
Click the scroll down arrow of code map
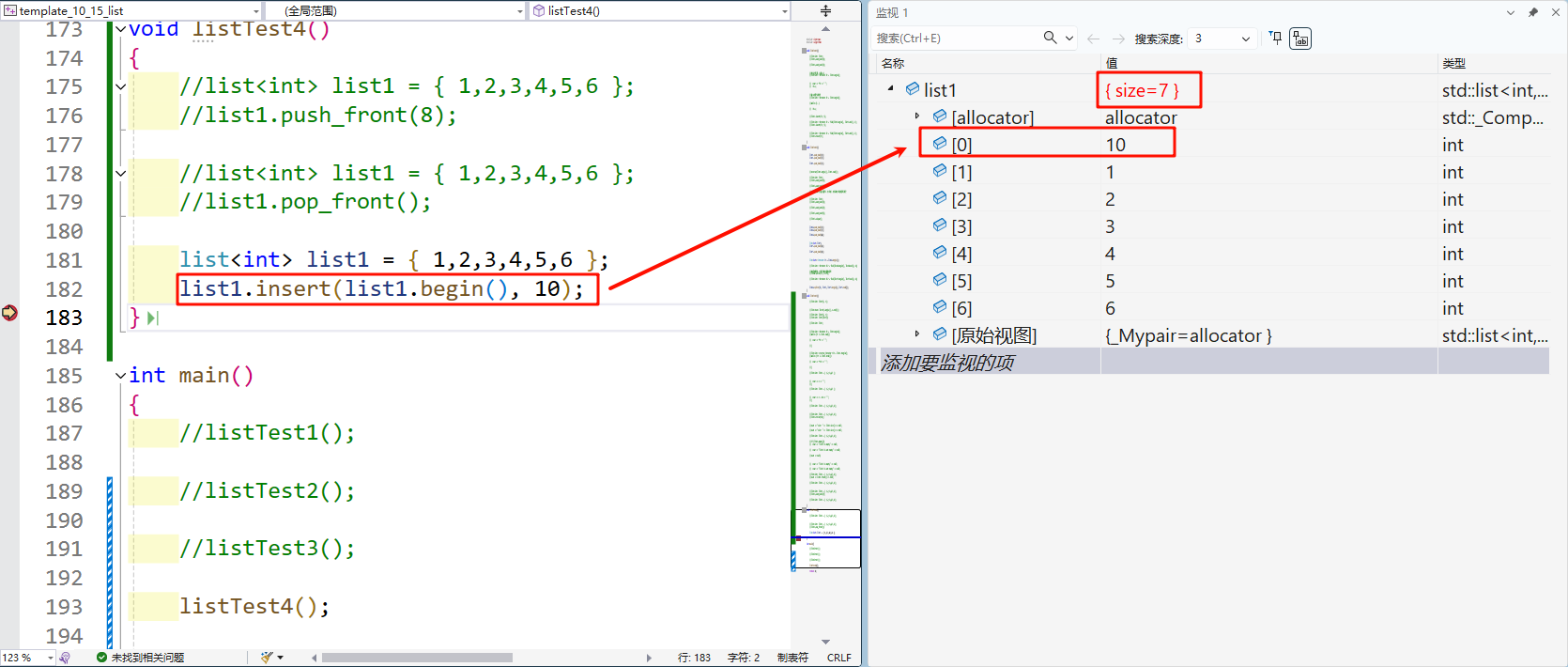tap(825, 642)
